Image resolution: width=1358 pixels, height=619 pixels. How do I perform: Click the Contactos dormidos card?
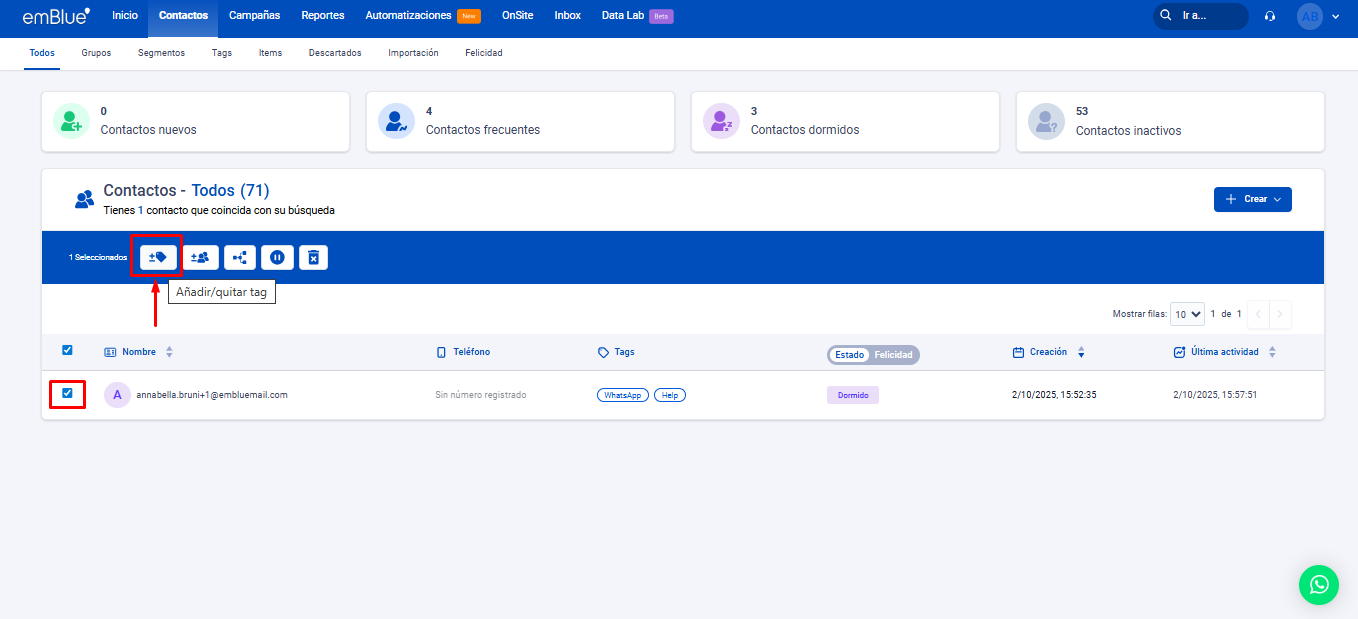844,121
